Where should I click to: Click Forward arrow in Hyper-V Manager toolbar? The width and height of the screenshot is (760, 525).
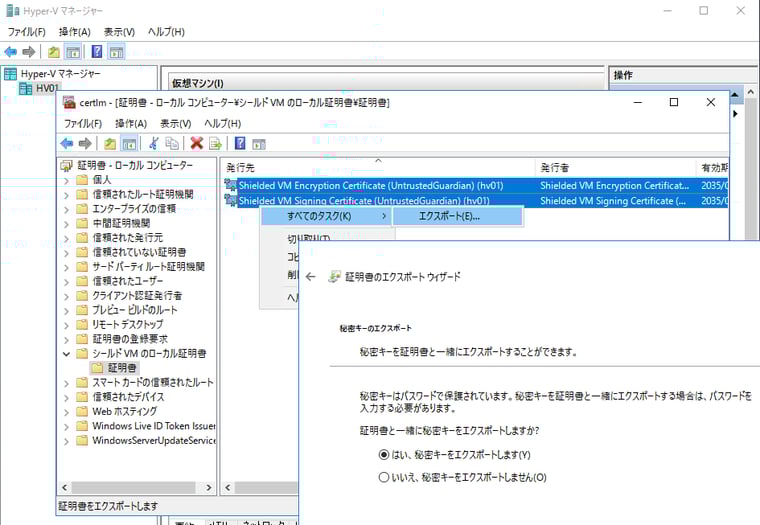pos(29,51)
